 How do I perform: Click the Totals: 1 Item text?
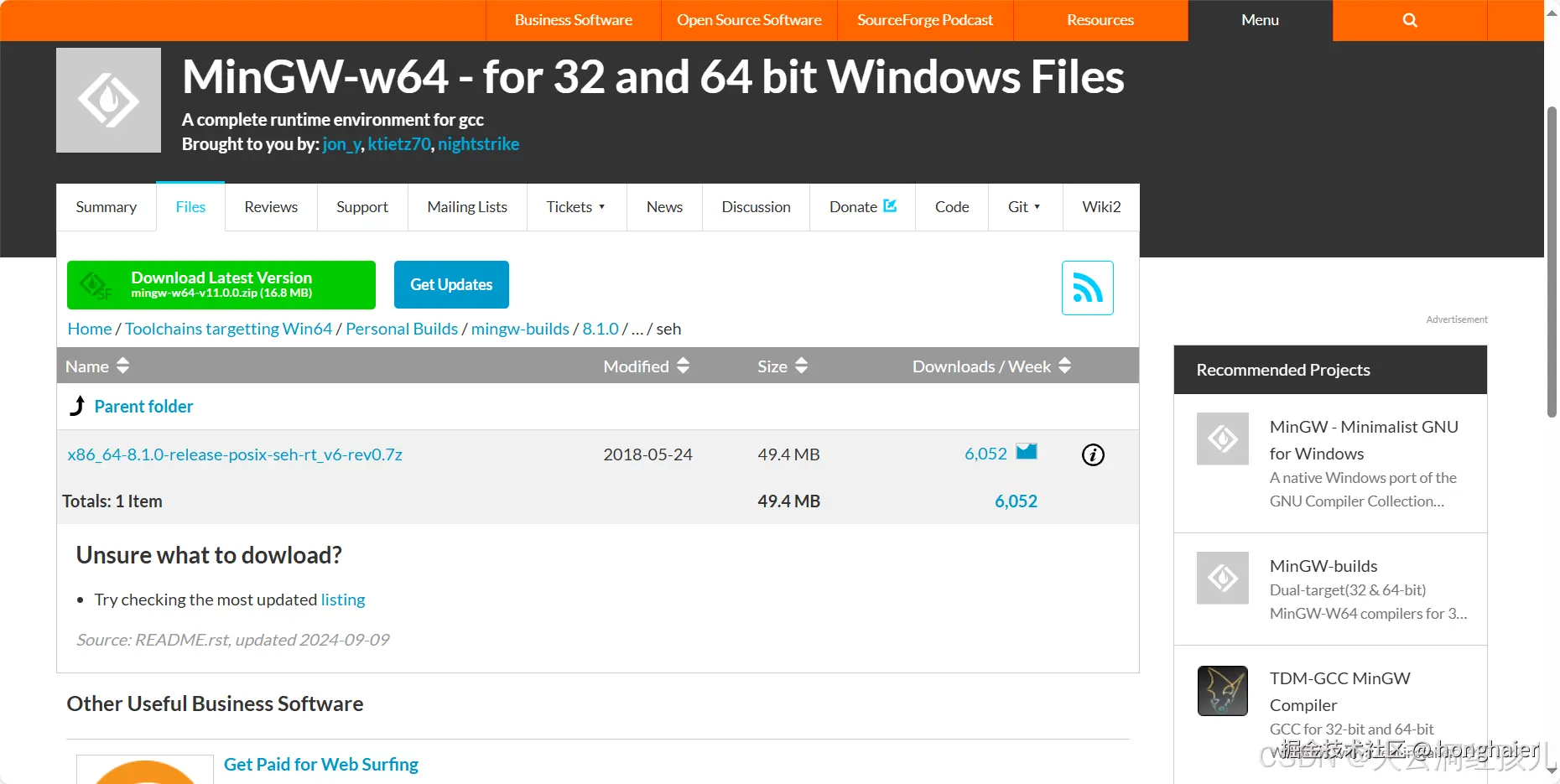tap(112, 501)
